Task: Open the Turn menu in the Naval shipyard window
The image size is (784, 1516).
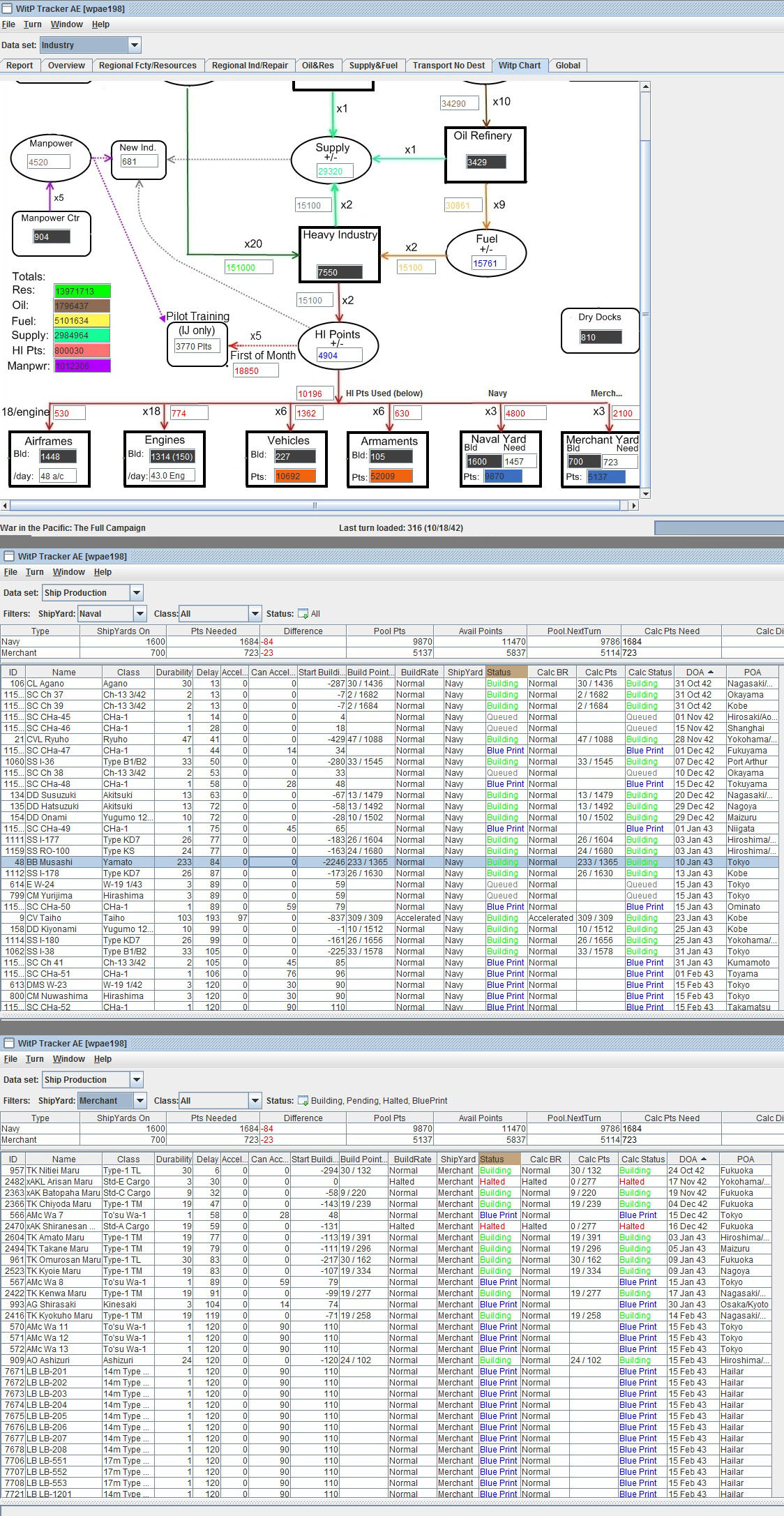Action: [35, 572]
